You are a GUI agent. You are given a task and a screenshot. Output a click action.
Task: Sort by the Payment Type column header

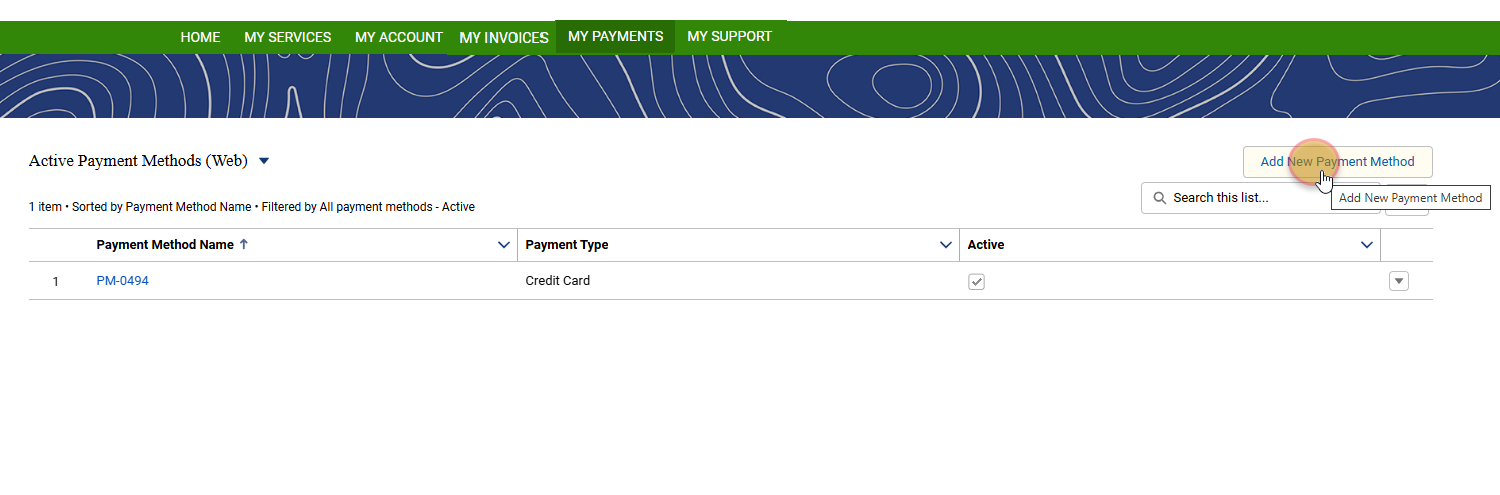(567, 245)
